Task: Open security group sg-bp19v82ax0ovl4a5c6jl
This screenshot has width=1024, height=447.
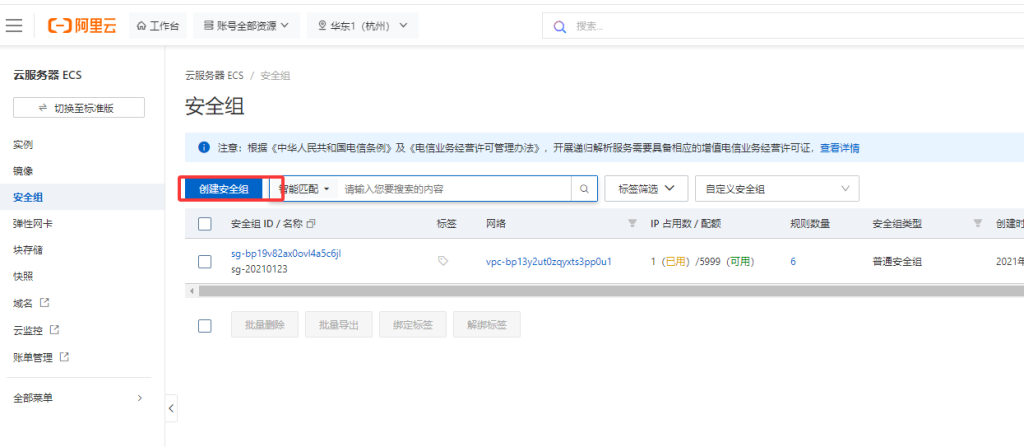Action: (x=286, y=254)
